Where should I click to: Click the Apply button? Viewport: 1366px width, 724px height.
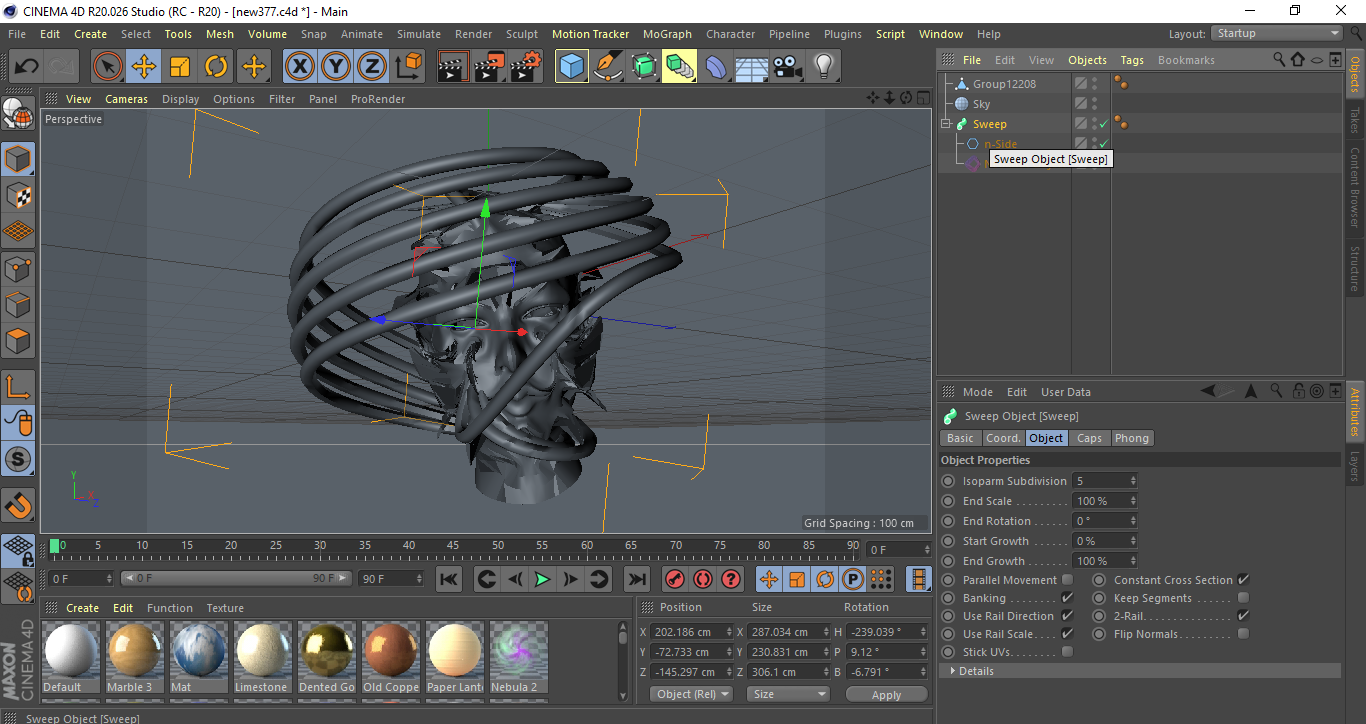886,694
